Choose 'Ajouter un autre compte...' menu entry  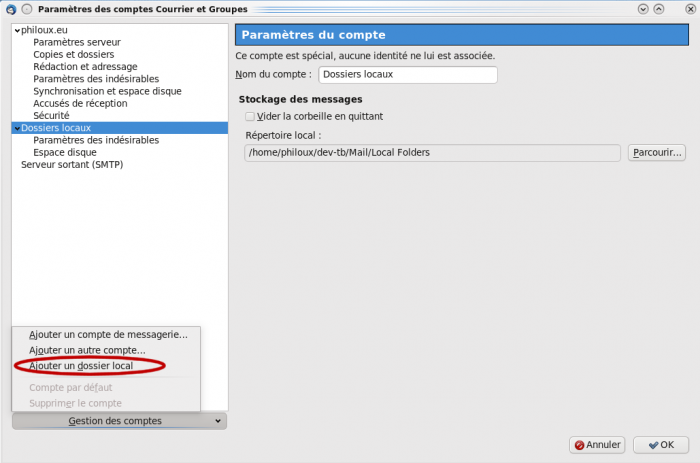pos(87,350)
